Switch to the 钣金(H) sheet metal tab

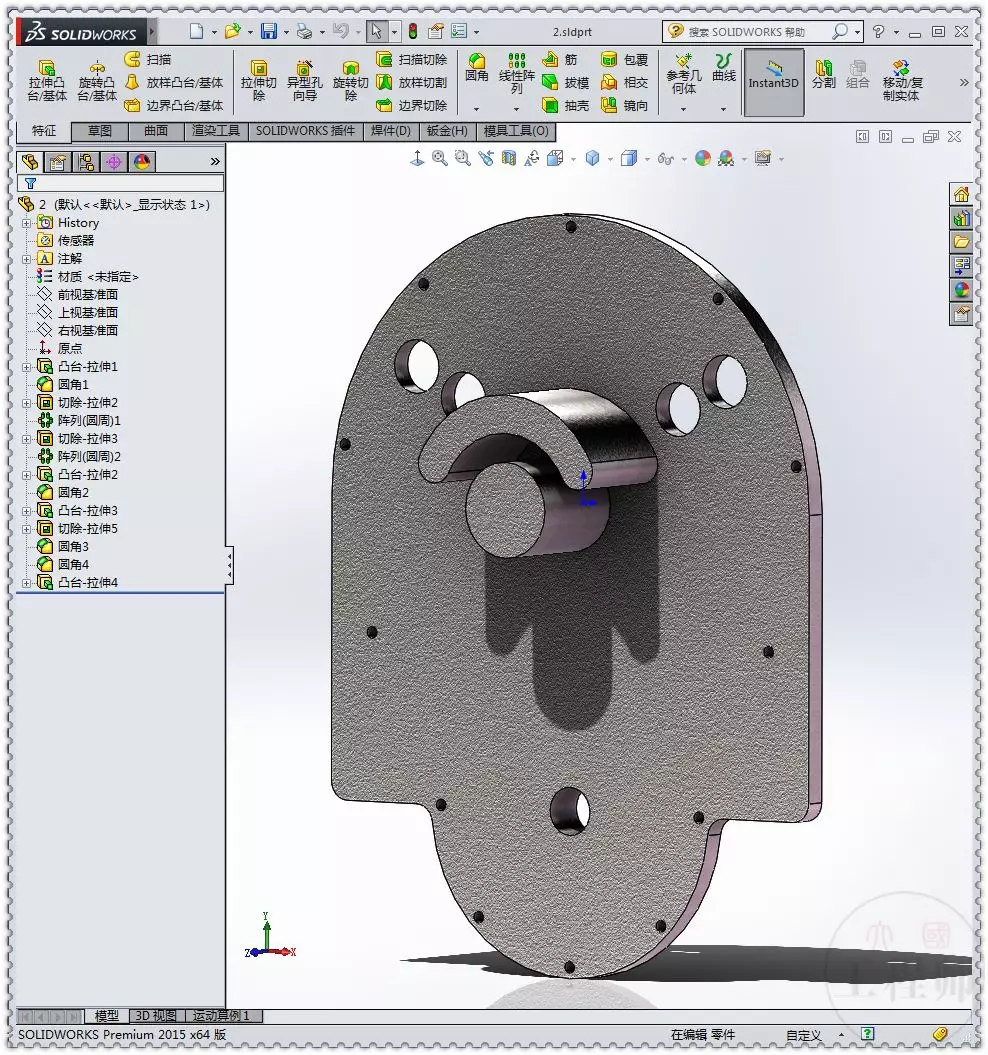coord(447,131)
